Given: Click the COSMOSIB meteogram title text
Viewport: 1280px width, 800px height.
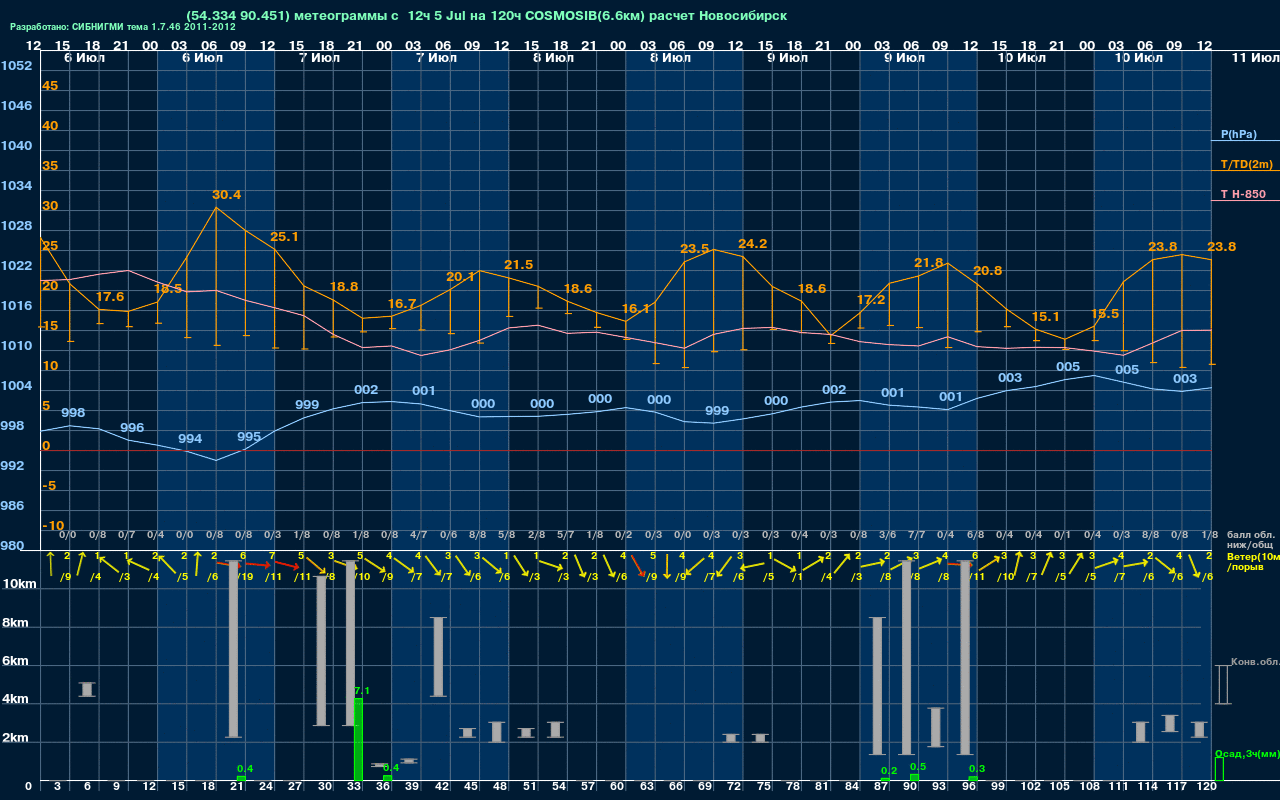Looking at the screenshot, I should click(486, 16).
